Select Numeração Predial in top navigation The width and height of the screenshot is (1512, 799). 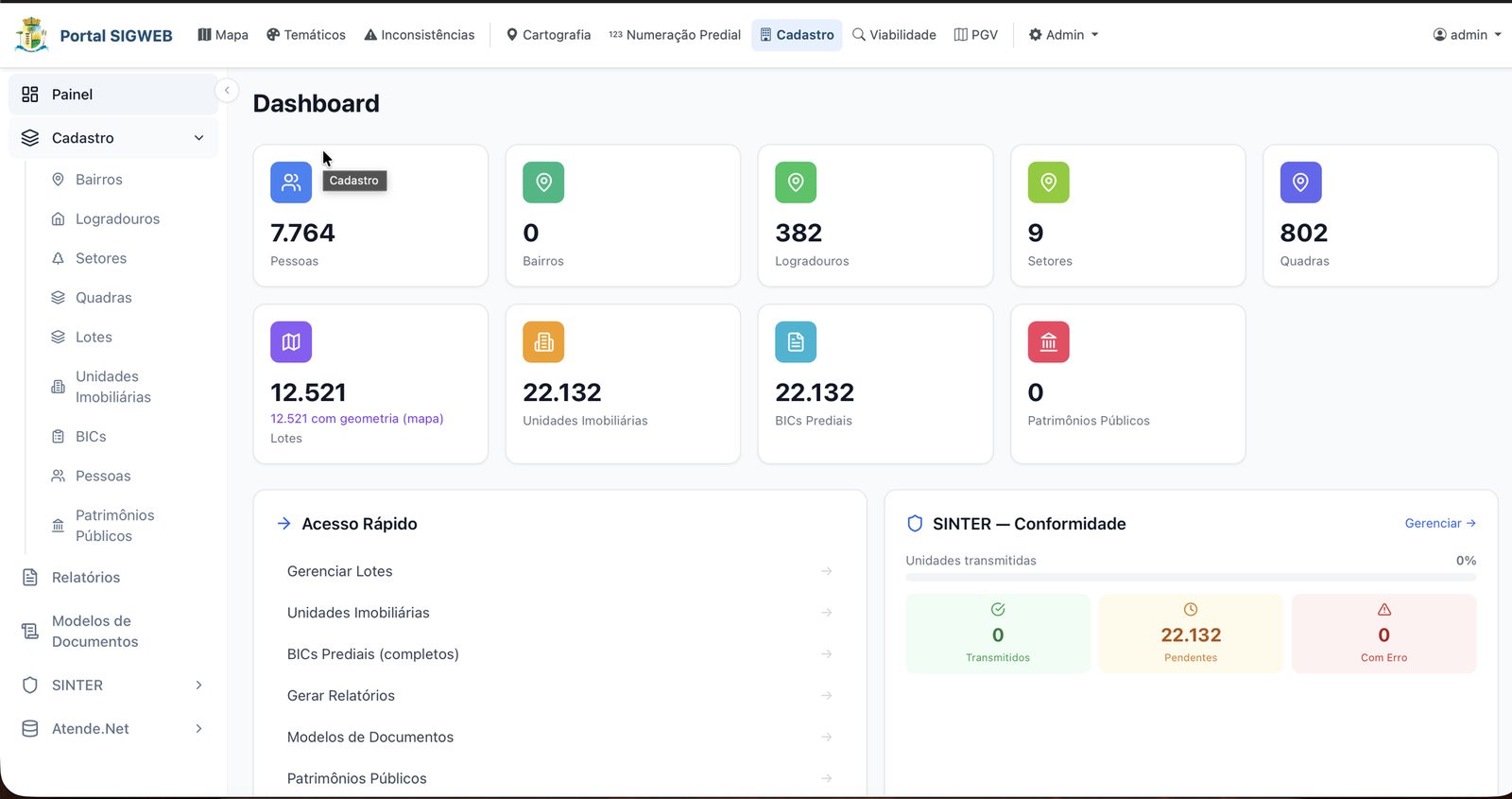pos(675,35)
